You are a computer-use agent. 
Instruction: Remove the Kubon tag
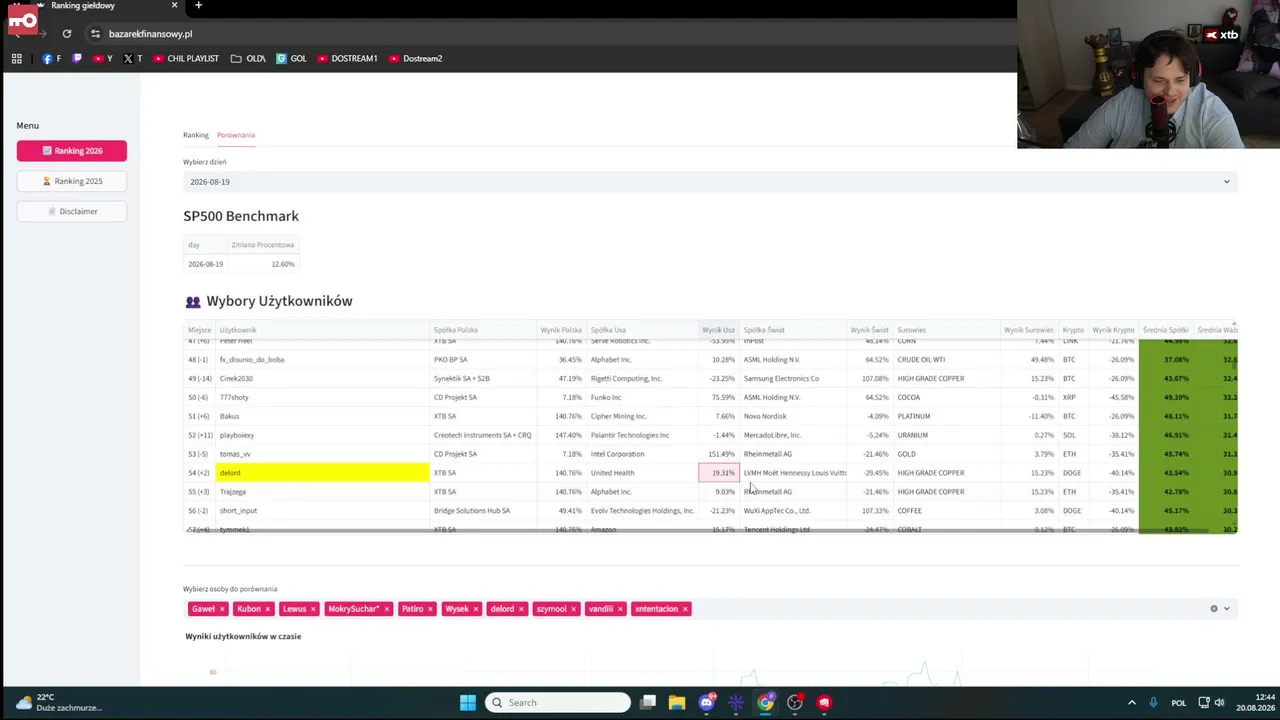pyautogui.click(x=268, y=609)
